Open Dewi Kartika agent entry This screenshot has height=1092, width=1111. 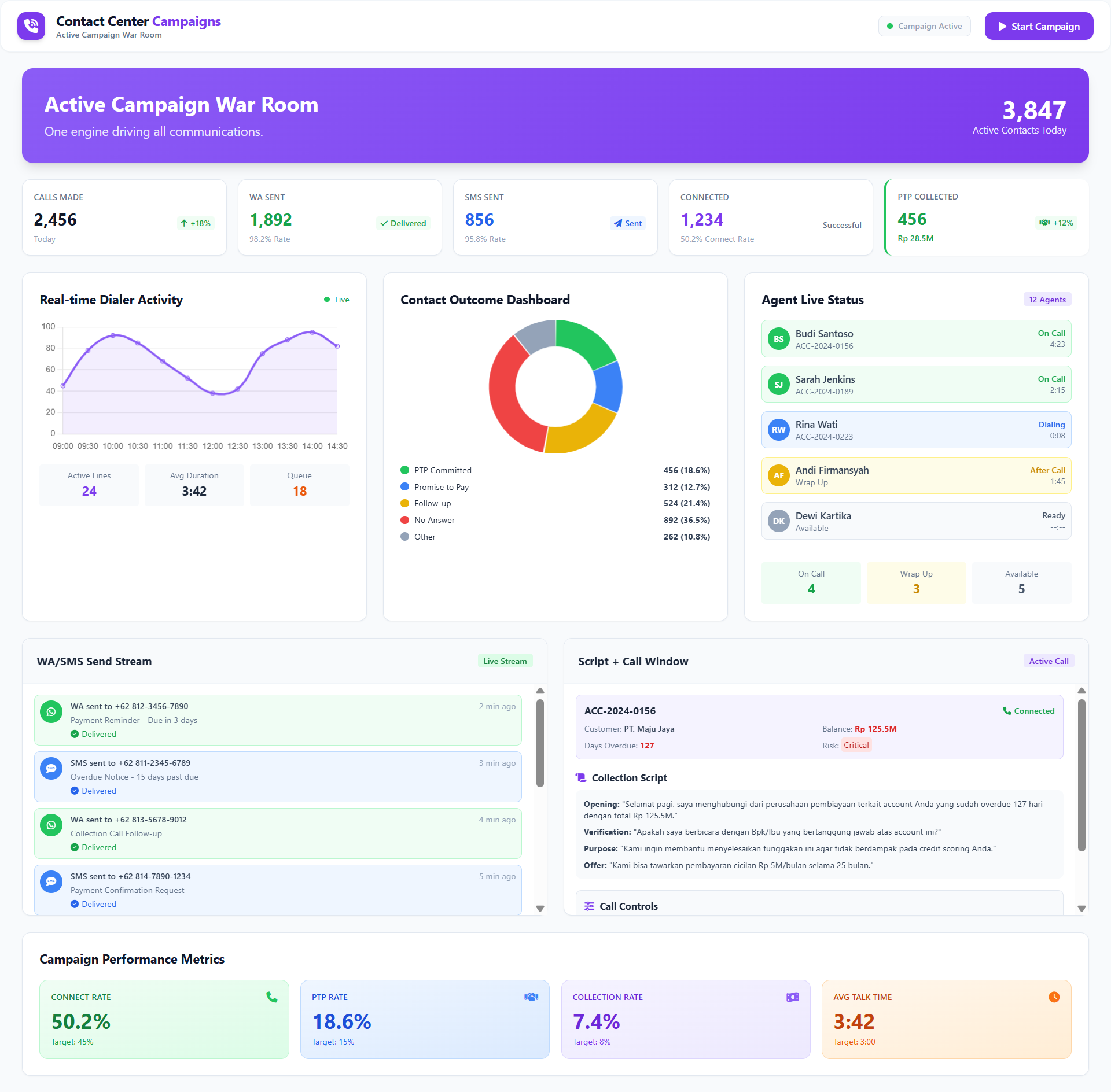point(916,521)
